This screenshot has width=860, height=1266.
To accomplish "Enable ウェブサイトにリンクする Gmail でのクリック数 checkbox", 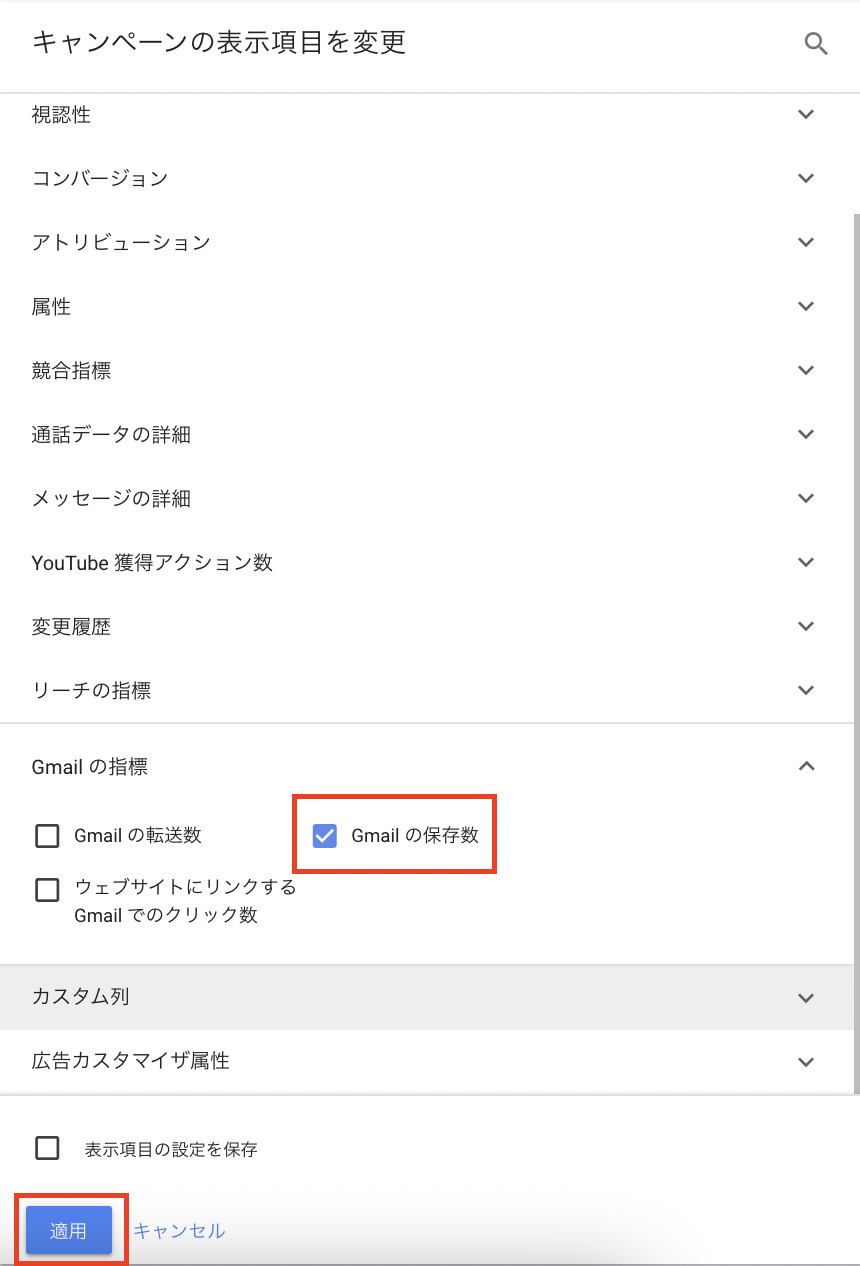I will point(47,890).
